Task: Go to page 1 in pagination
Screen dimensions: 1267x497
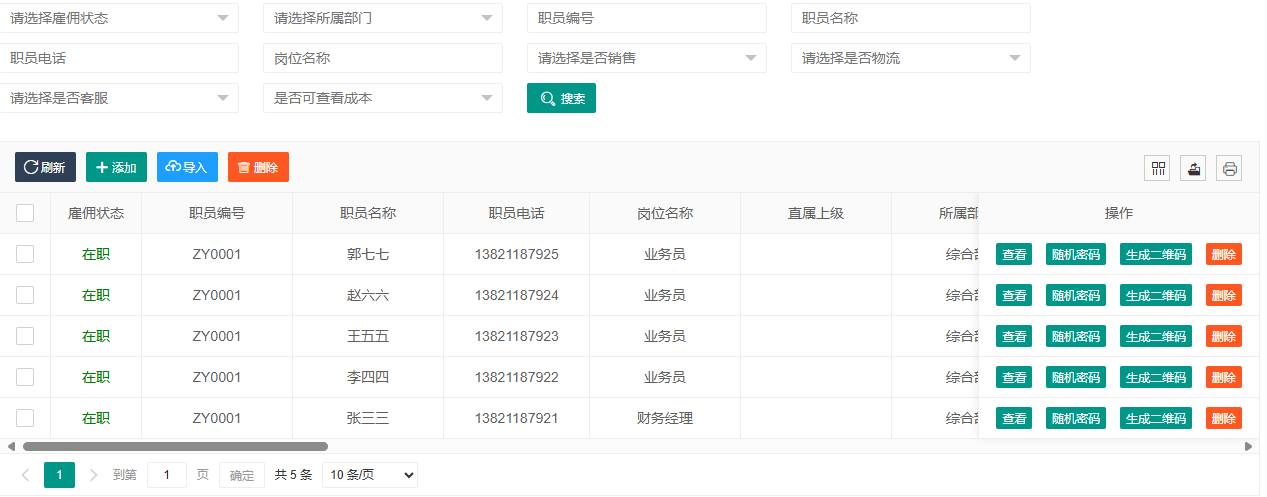Action: coord(59,475)
